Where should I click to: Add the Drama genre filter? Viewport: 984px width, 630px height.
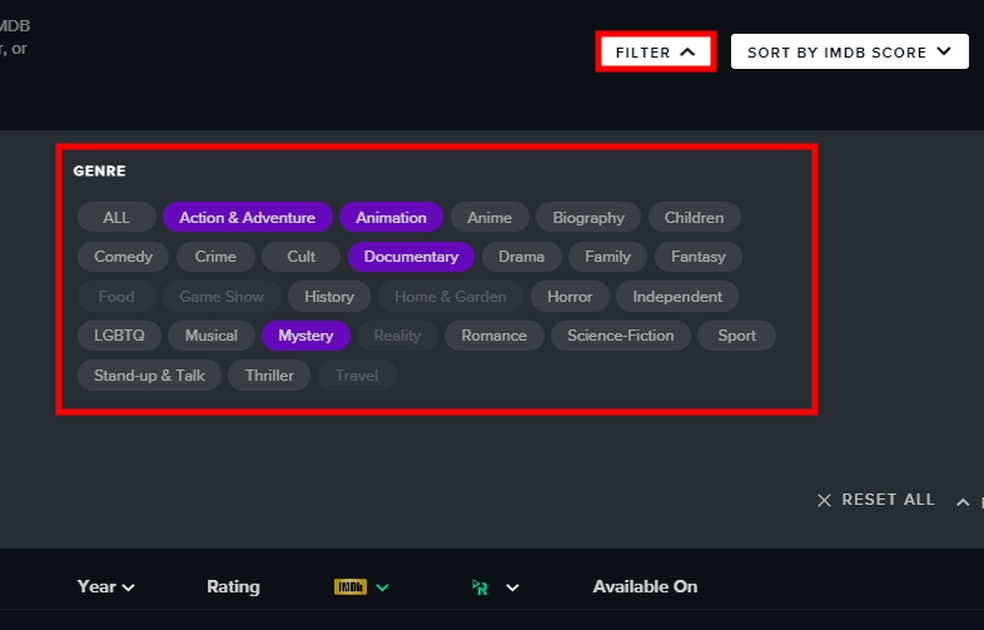[521, 257]
